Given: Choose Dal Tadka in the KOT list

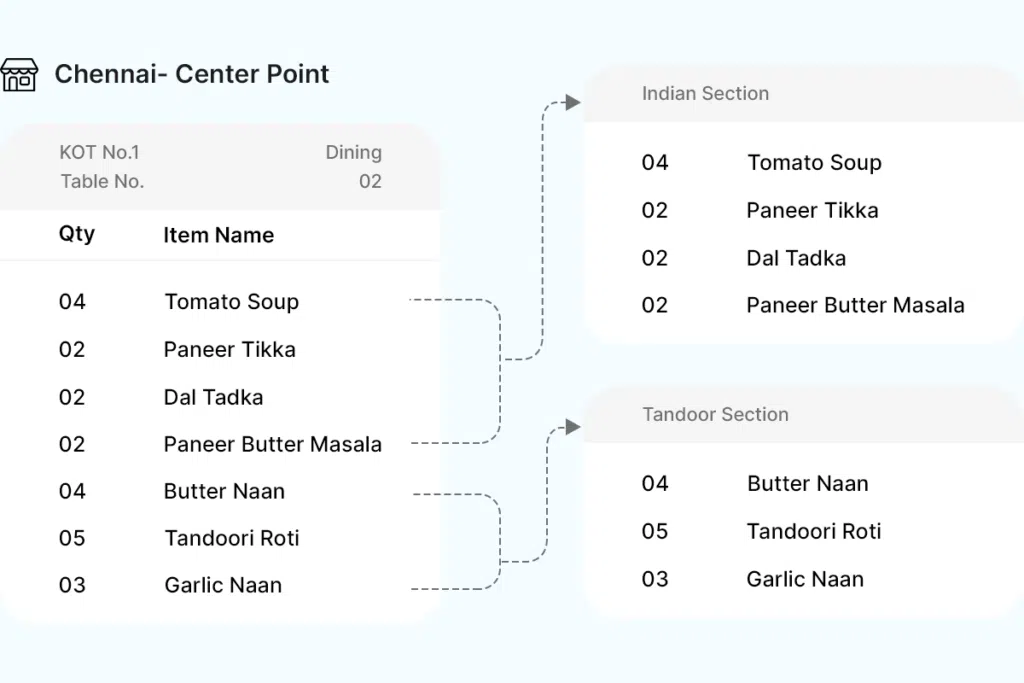Looking at the screenshot, I should [213, 398].
